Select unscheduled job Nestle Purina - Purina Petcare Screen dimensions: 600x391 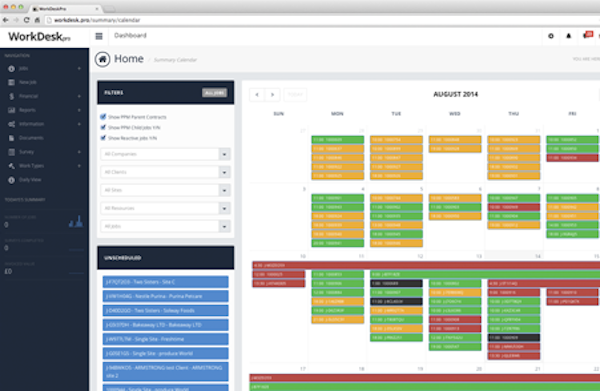click(165, 296)
